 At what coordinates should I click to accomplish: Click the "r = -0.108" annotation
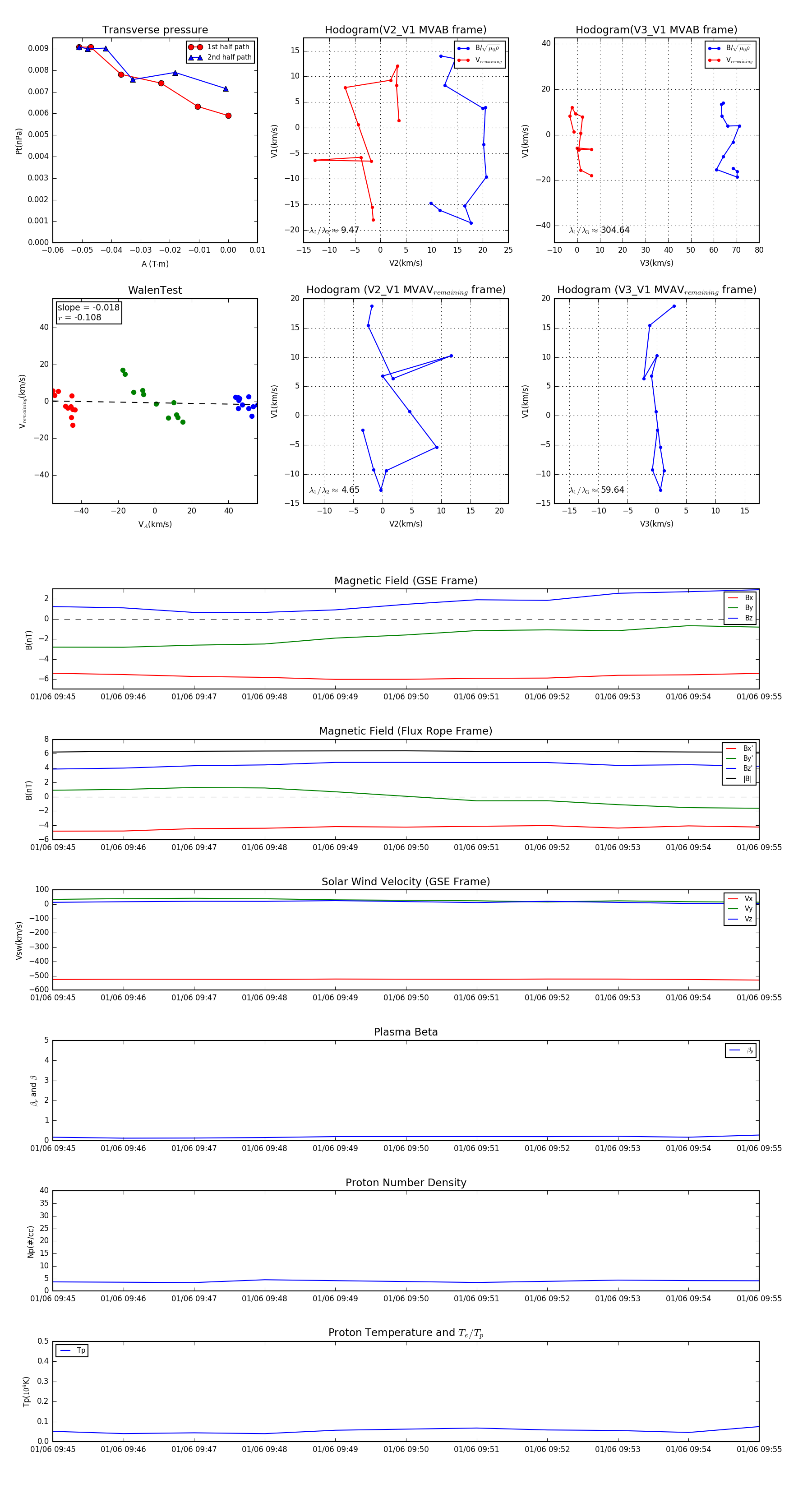pyautogui.click(x=79, y=317)
